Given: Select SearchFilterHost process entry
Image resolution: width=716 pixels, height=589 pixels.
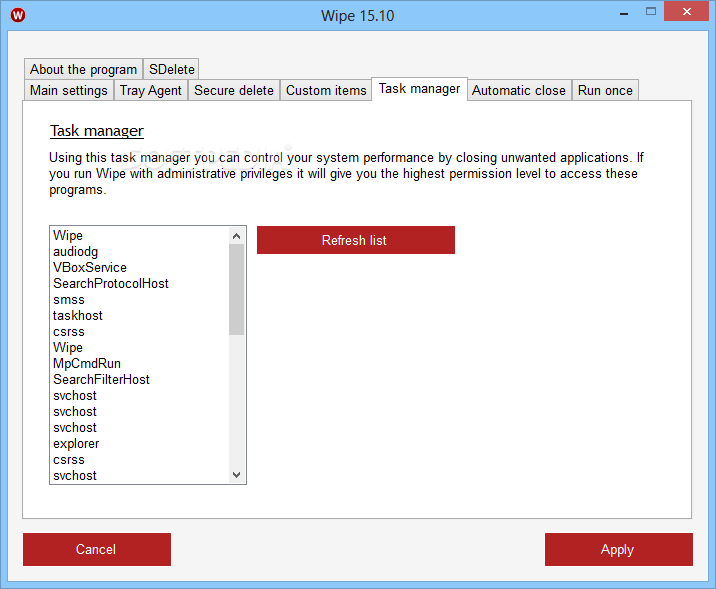Looking at the screenshot, I should tap(140, 379).
